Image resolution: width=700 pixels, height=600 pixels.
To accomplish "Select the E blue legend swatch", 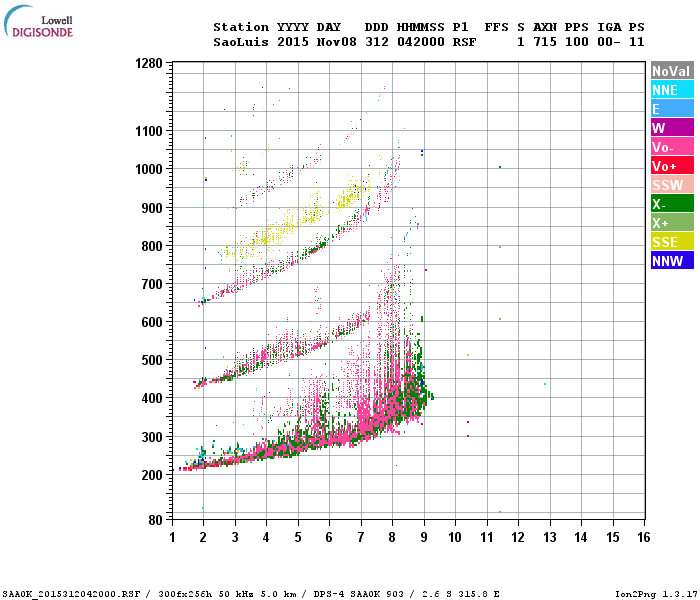I will (x=672, y=109).
